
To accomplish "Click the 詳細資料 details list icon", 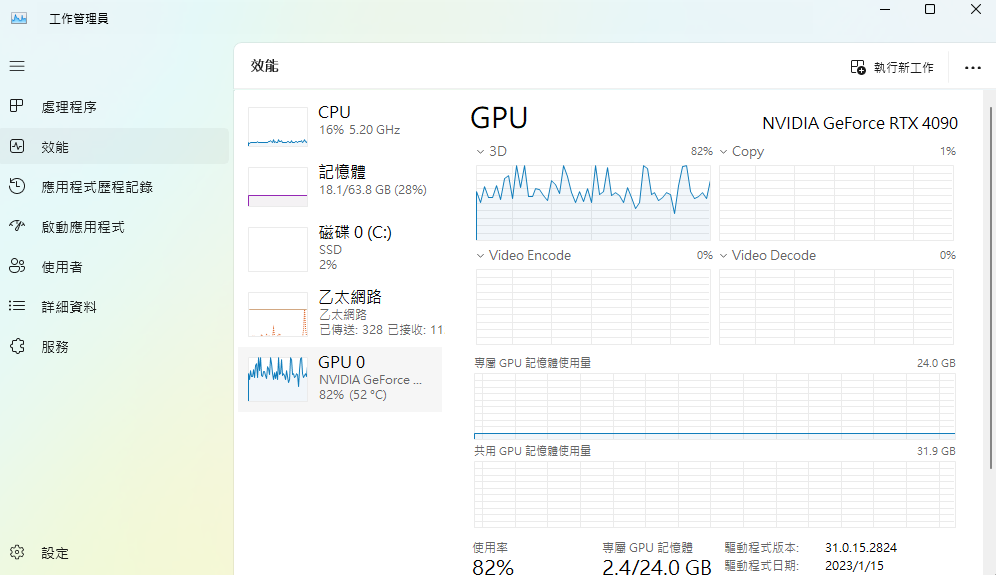I will (17, 306).
